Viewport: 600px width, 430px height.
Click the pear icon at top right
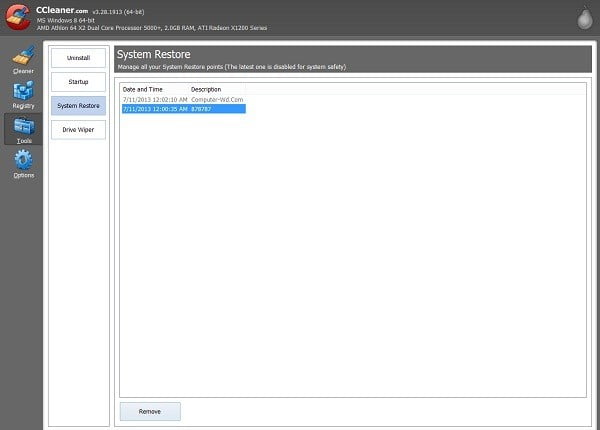point(585,18)
